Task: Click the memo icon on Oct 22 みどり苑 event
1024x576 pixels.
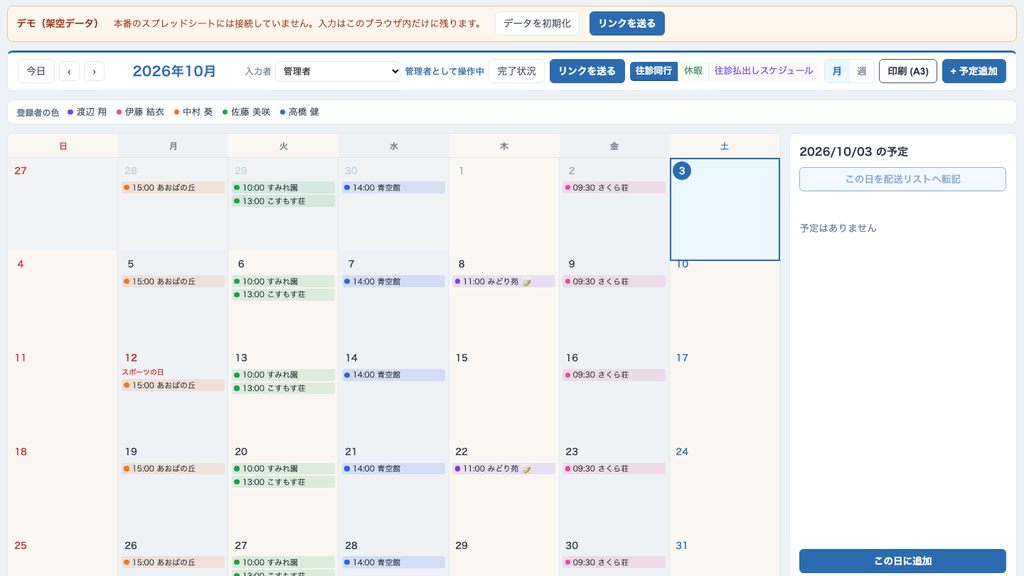Action: pyautogui.click(x=526, y=469)
